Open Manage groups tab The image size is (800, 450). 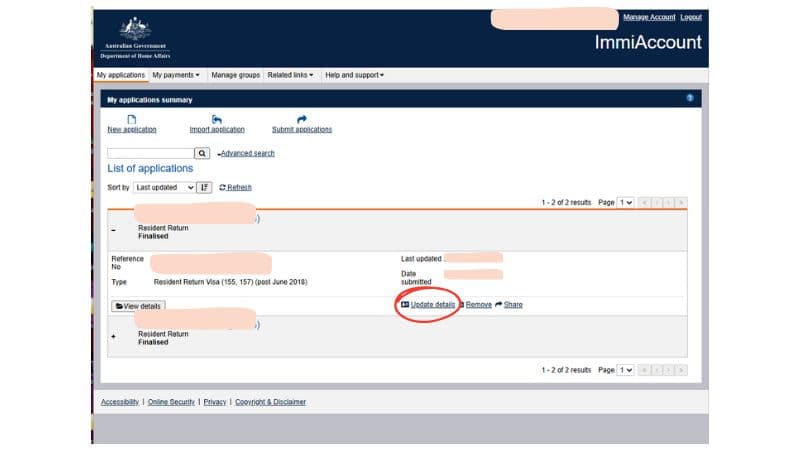tap(235, 75)
